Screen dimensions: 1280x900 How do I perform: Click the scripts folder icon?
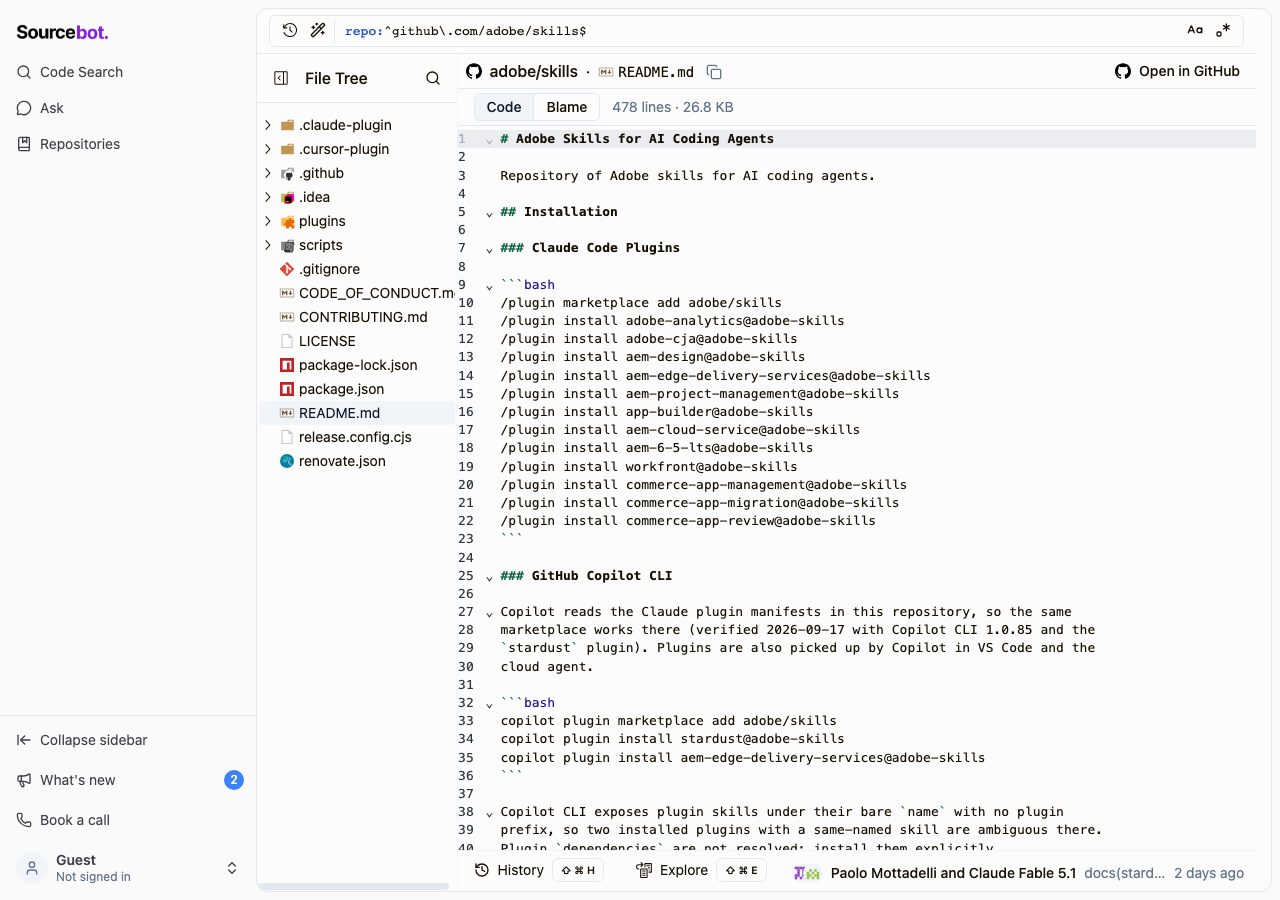coord(287,245)
